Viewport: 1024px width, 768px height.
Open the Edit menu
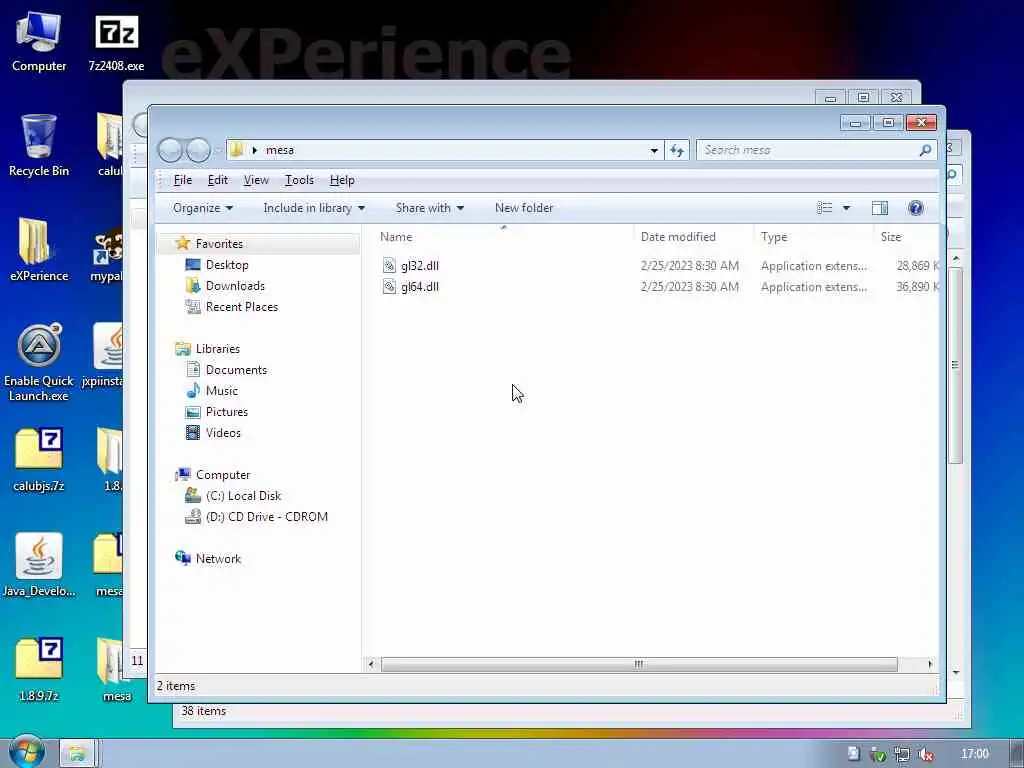[x=217, y=180]
